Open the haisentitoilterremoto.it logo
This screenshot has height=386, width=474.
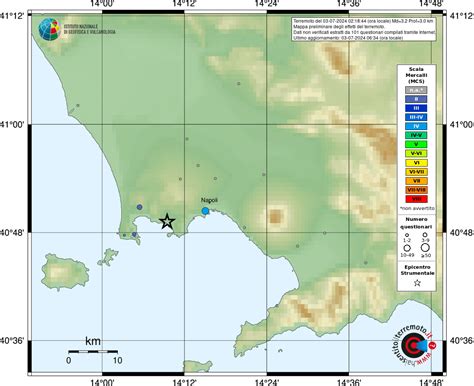click(x=415, y=346)
